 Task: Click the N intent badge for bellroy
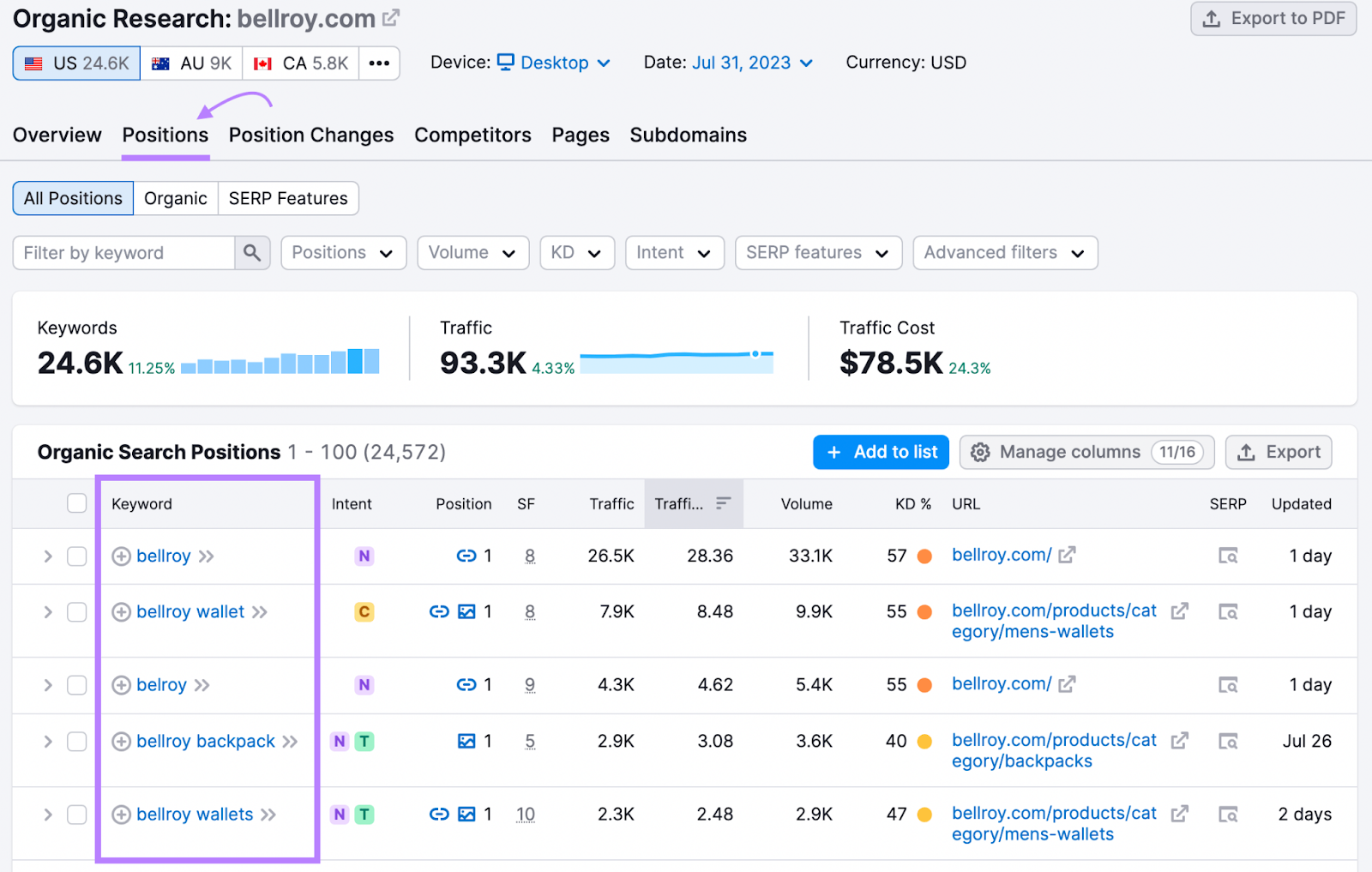pyautogui.click(x=364, y=556)
